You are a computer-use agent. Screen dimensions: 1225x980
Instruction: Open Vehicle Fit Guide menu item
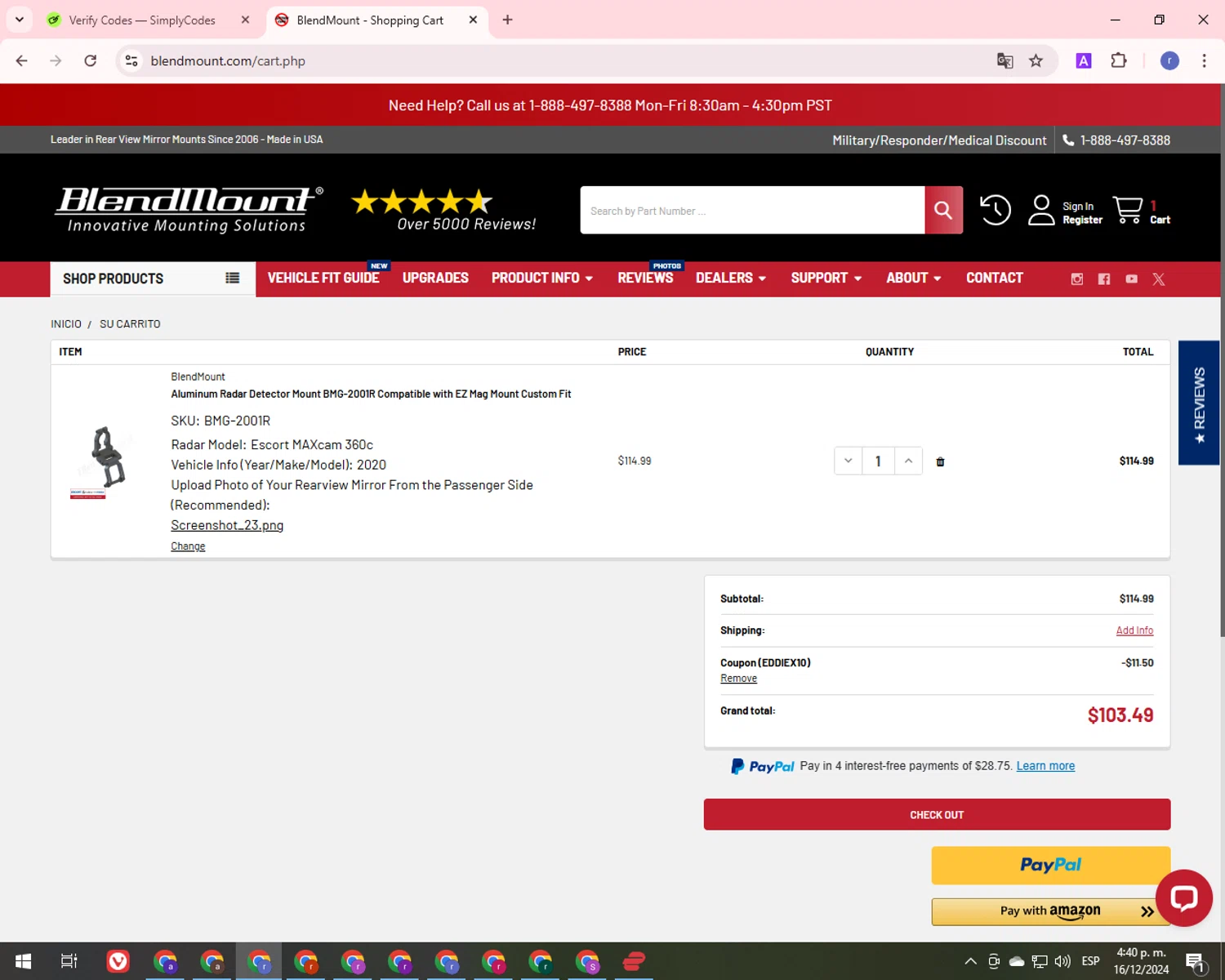323,278
